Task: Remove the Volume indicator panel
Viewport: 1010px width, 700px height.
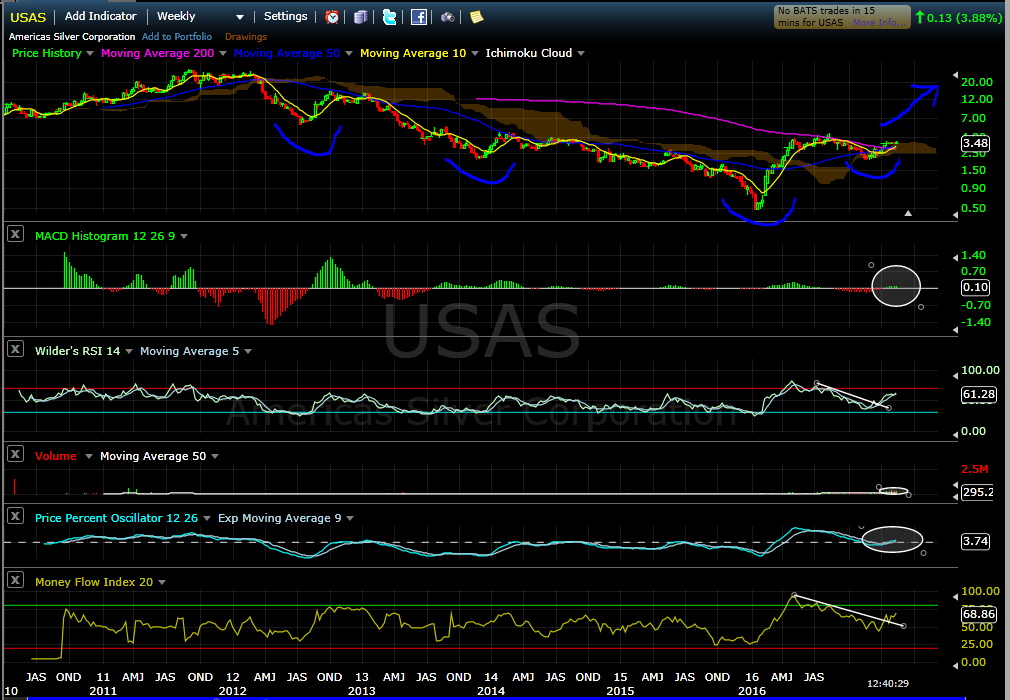Action: (15, 454)
